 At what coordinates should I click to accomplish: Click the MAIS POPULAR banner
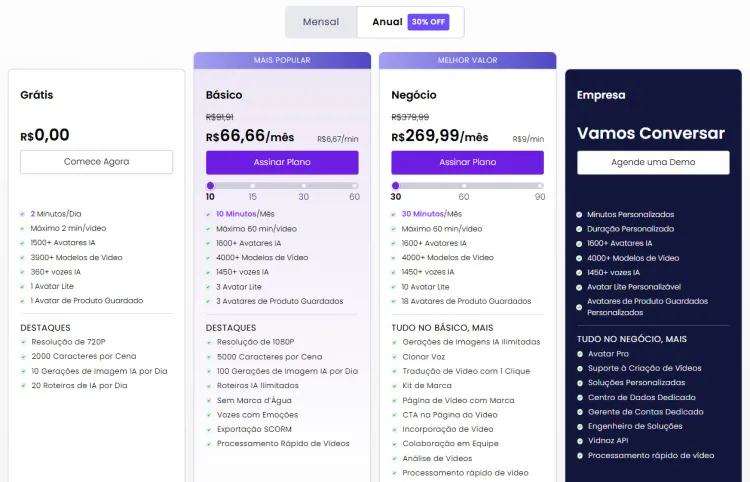pos(282,60)
